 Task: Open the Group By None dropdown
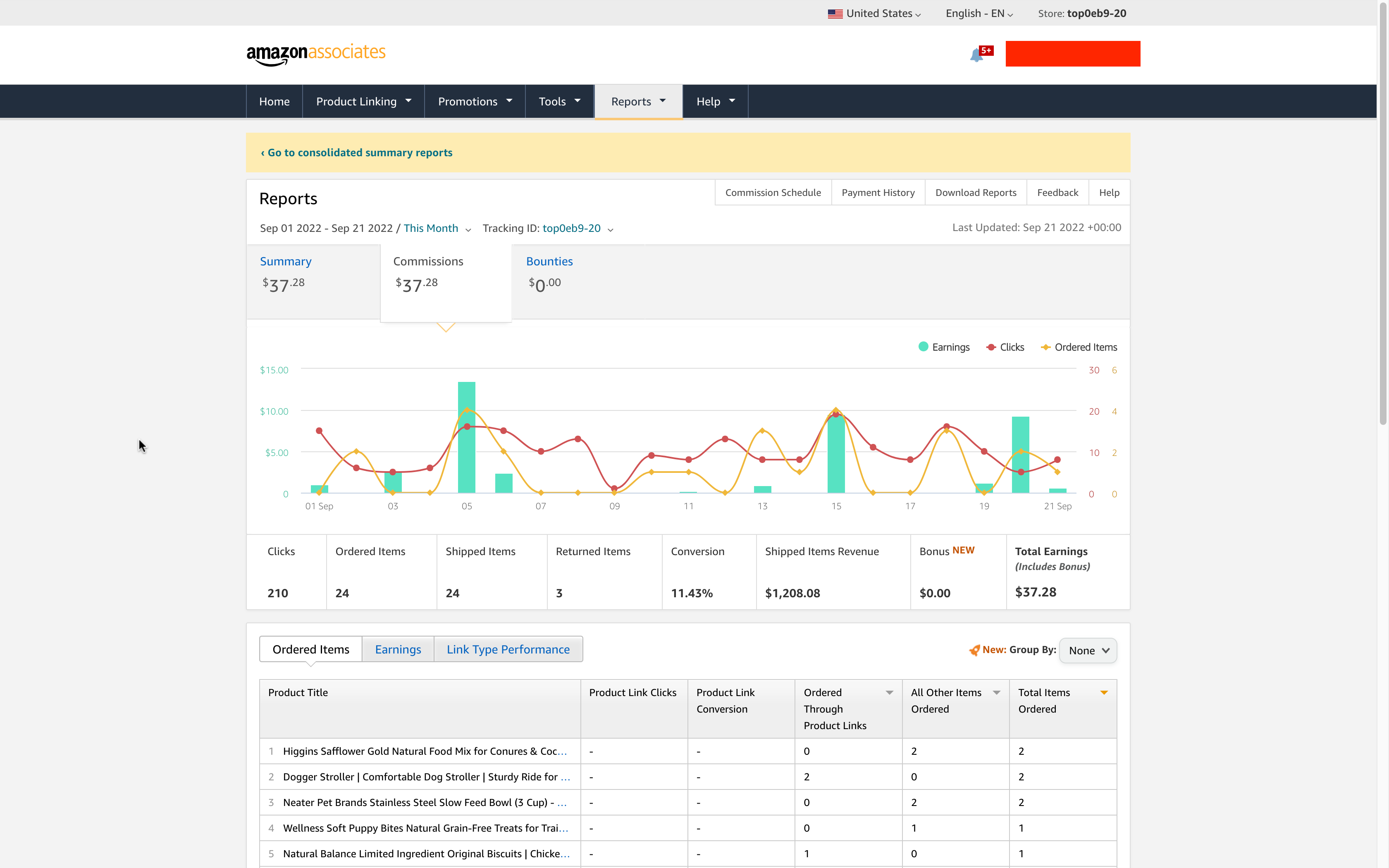(x=1088, y=651)
